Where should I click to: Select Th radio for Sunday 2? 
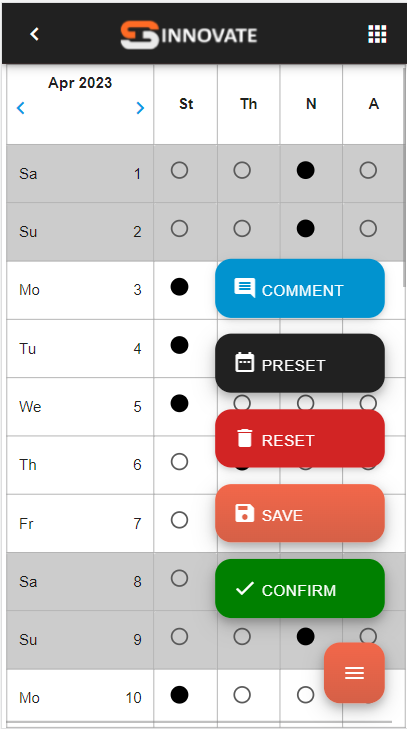coord(242,229)
